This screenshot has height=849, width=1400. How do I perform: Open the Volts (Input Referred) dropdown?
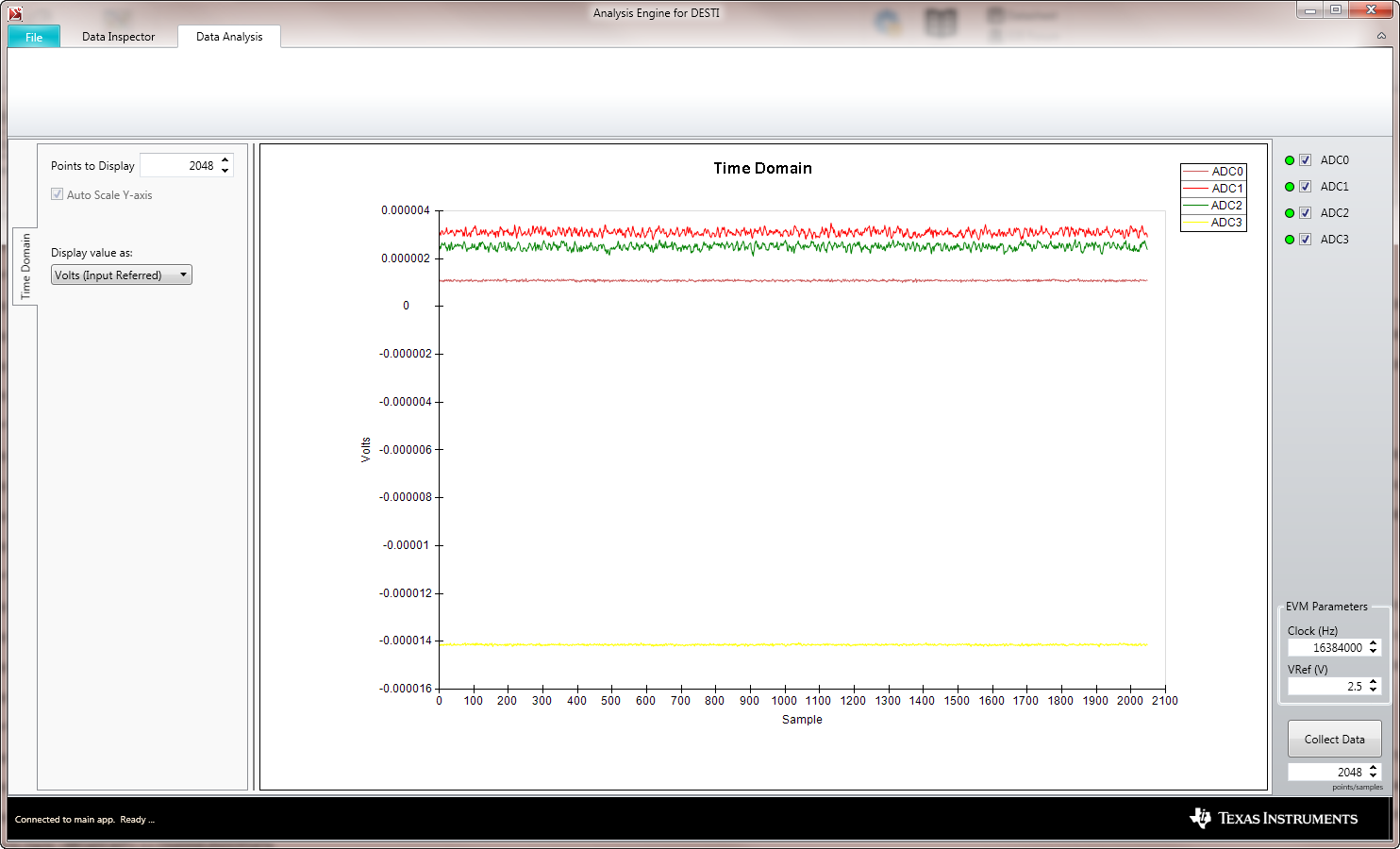tap(121, 275)
